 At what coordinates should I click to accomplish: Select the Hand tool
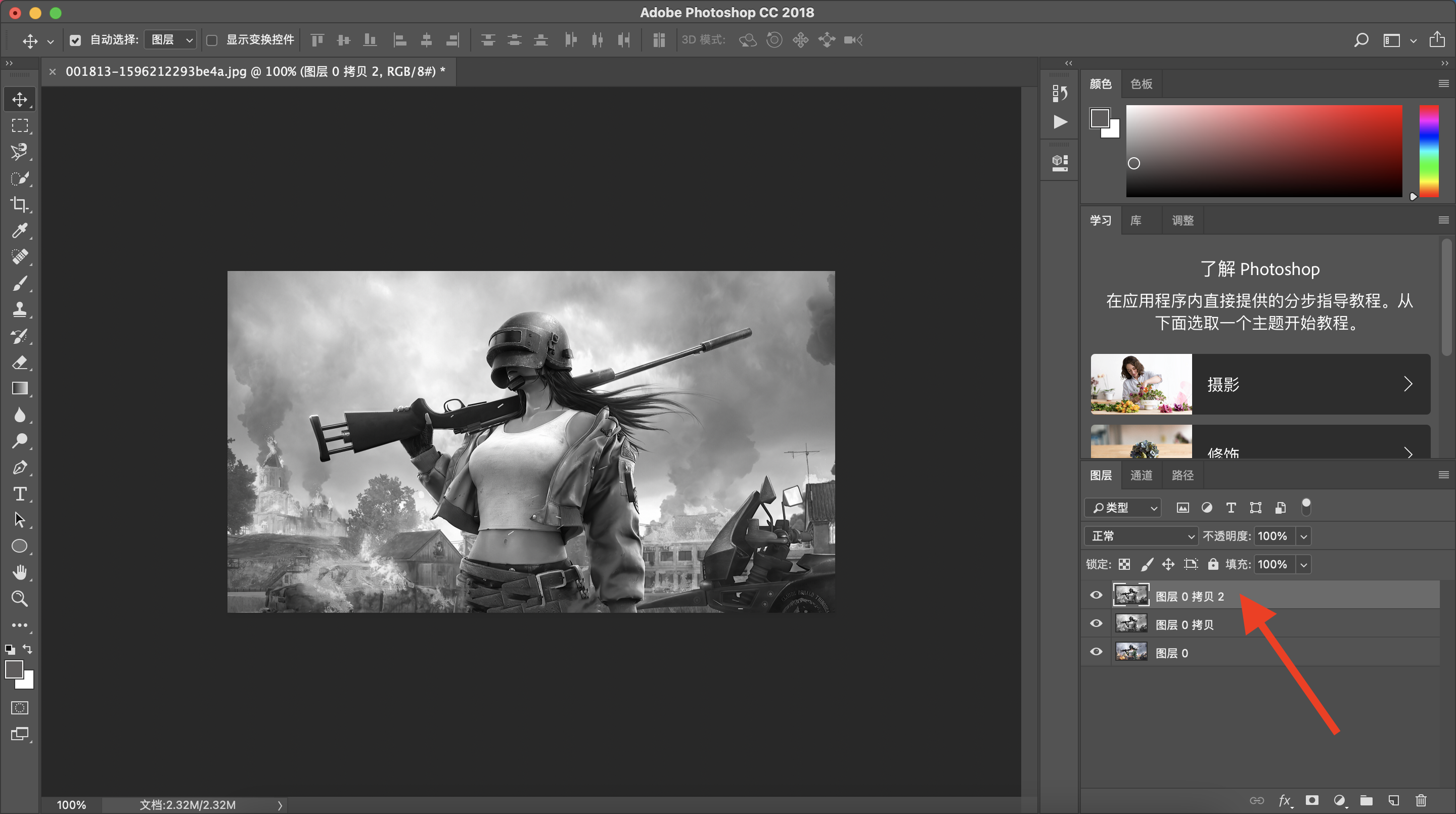(x=20, y=572)
